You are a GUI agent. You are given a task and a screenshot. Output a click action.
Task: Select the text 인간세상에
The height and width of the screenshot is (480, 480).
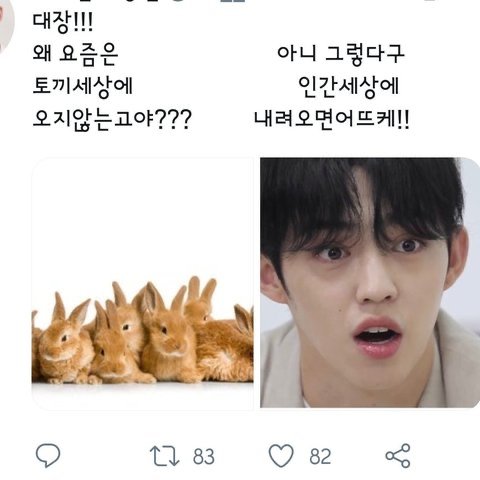point(349,87)
